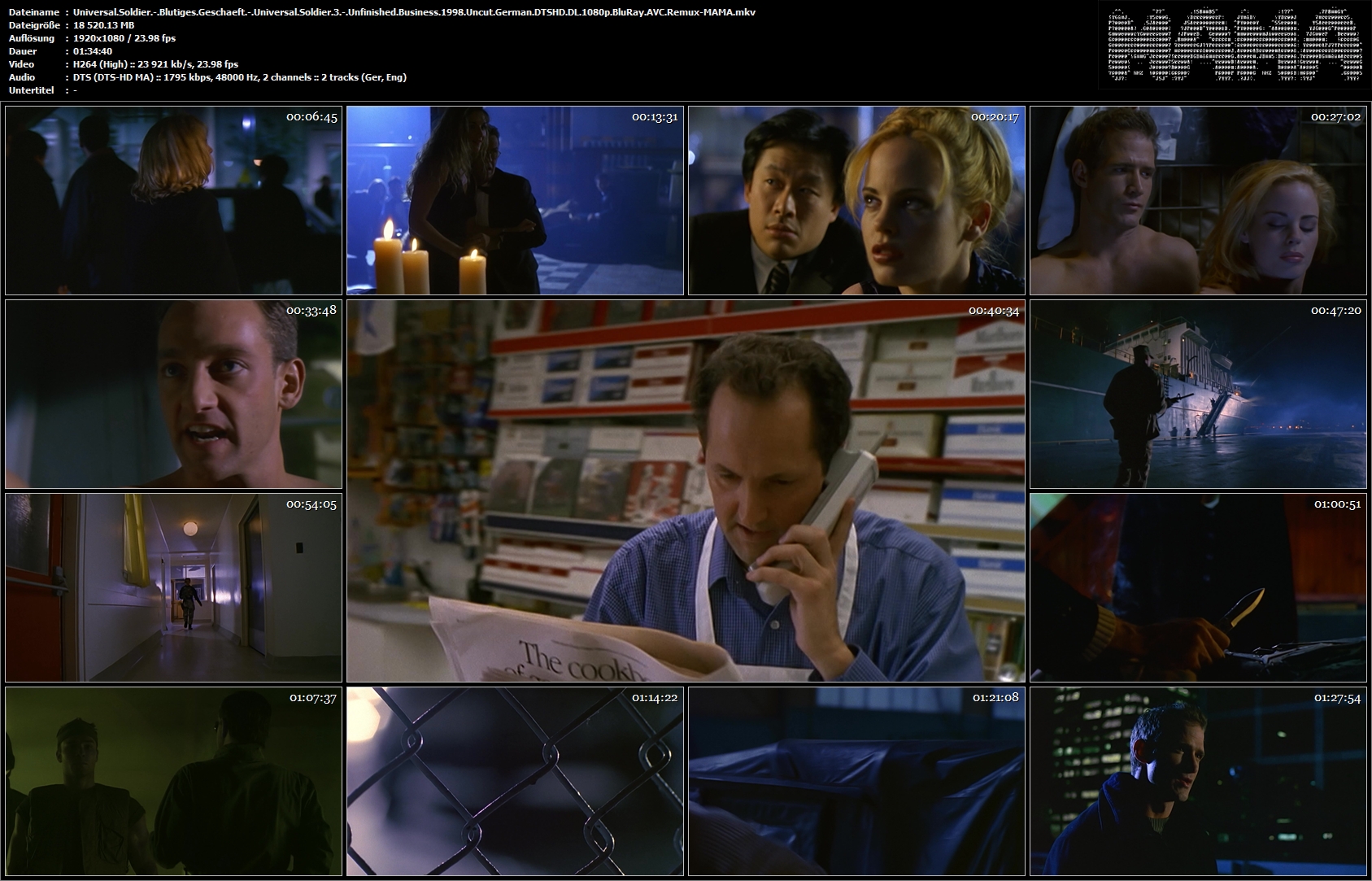Click the night city thumbnail at 01:27:54
This screenshot has width=1372, height=881.
coord(1198,781)
